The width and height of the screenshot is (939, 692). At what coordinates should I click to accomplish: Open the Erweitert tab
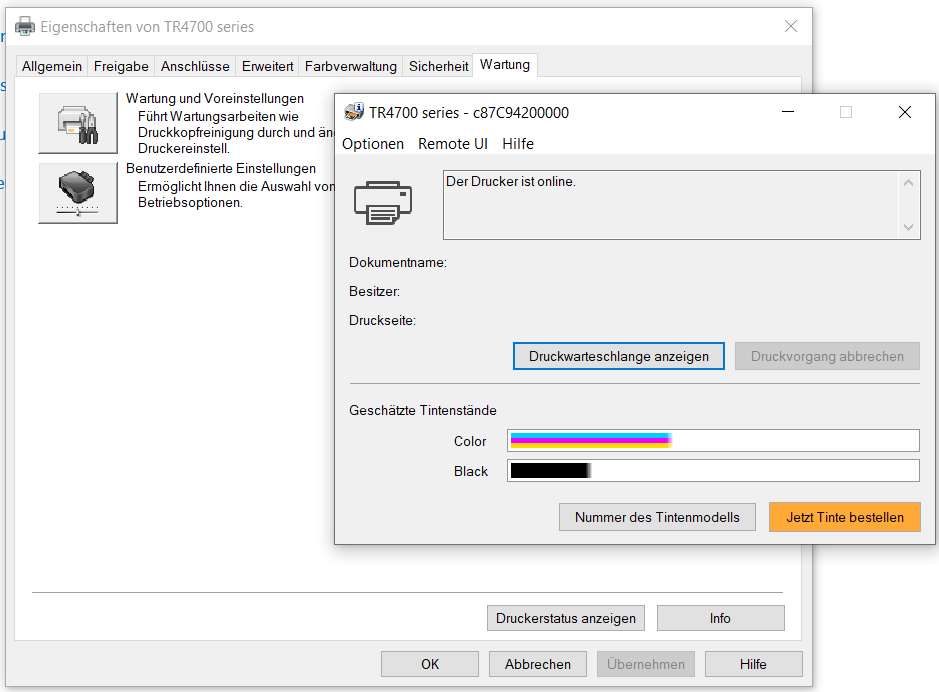coord(268,66)
